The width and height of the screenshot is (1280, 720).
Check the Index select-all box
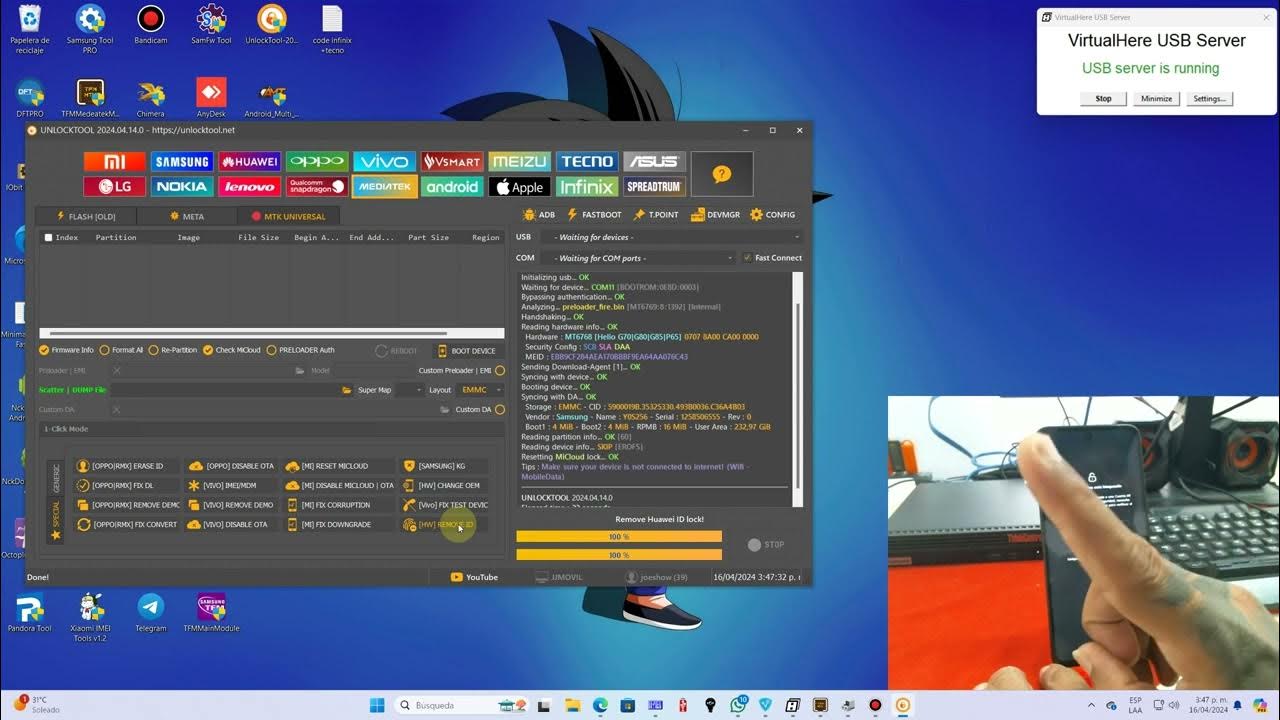pyautogui.click(x=49, y=238)
